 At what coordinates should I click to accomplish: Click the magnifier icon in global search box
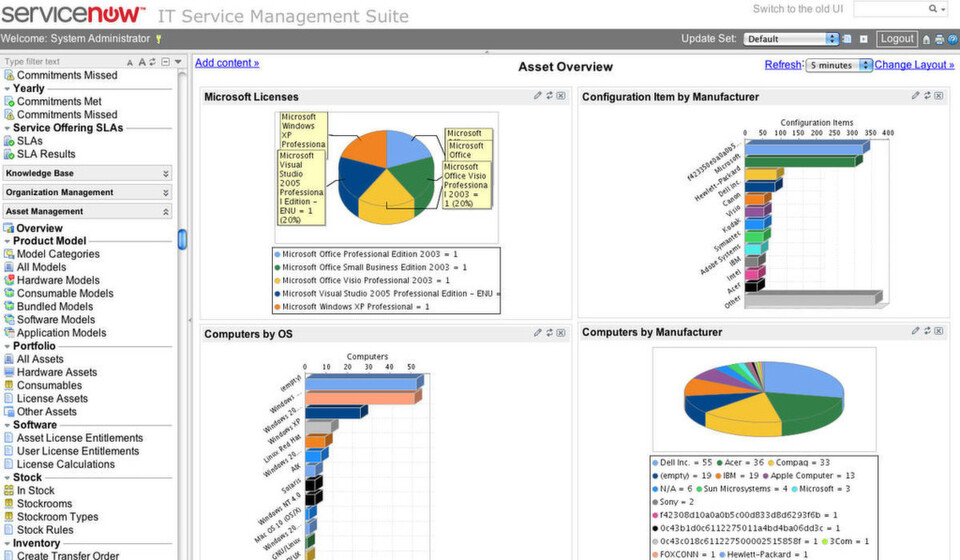(932, 9)
